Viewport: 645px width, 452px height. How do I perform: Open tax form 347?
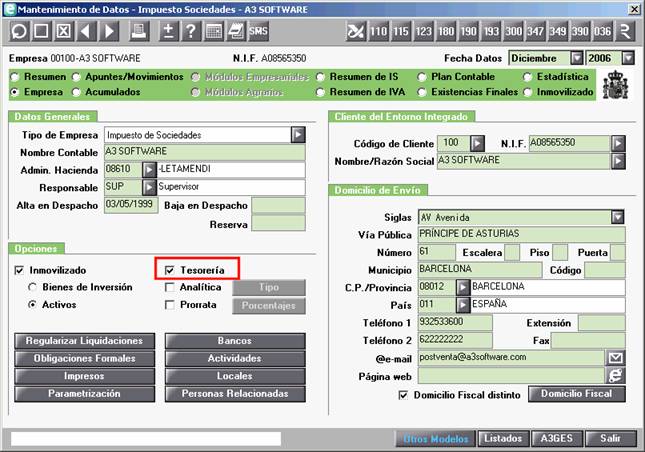[x=536, y=31]
